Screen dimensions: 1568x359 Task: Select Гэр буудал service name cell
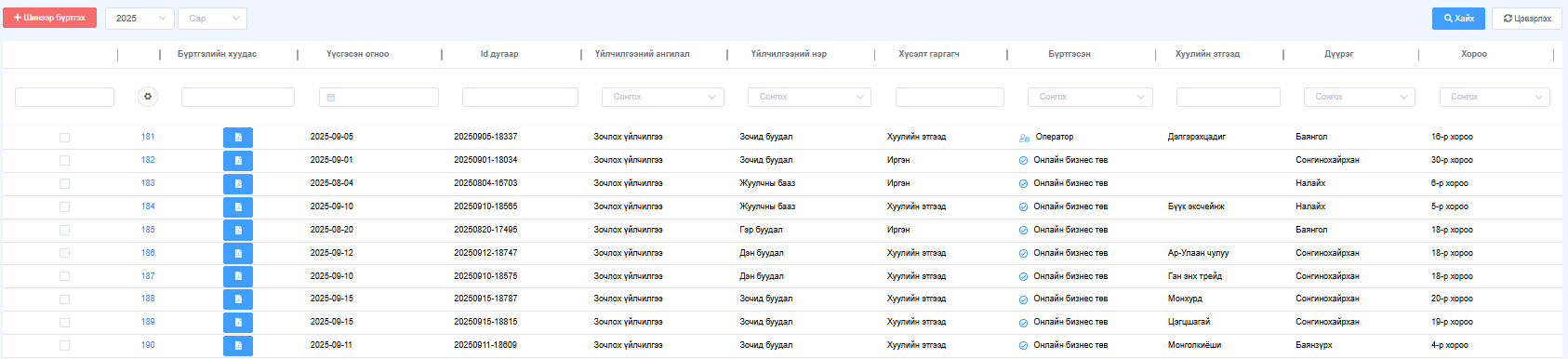(761, 230)
